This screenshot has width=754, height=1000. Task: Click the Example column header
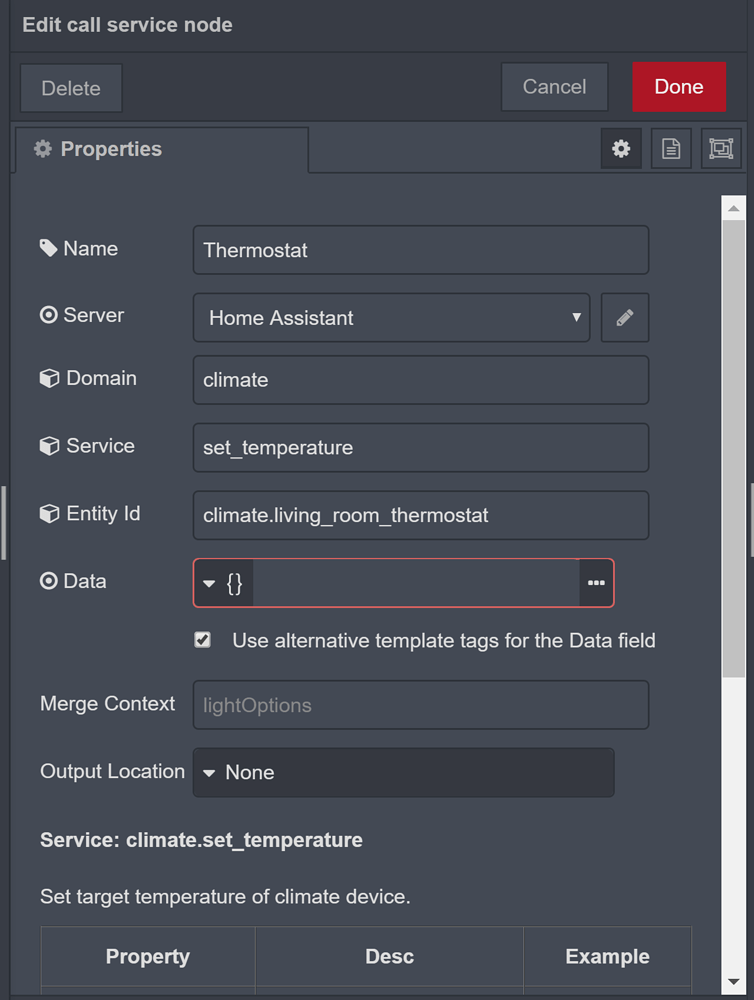[607, 956]
